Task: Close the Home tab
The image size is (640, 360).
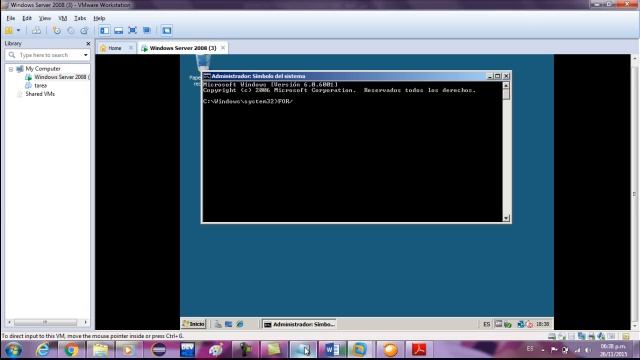Action: point(131,48)
